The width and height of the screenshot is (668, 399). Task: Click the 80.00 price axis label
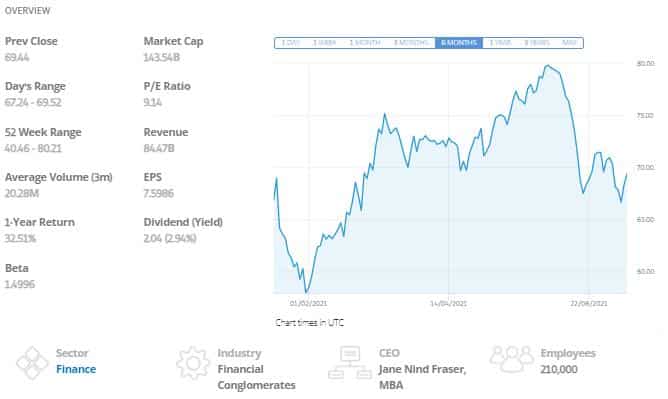click(x=645, y=63)
